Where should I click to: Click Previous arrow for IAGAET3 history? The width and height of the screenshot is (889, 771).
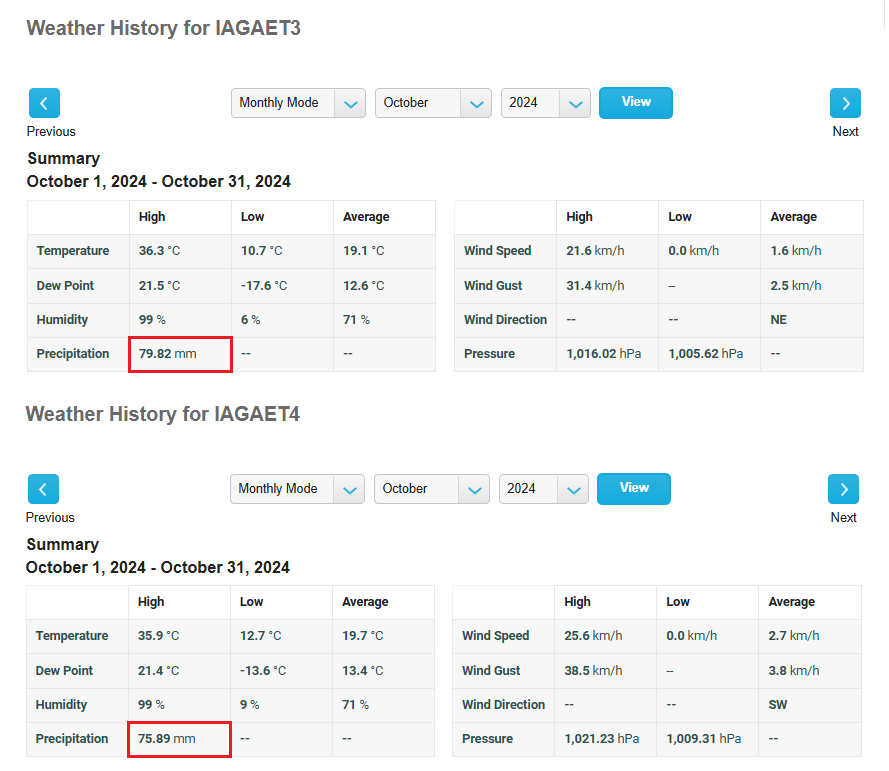44,103
